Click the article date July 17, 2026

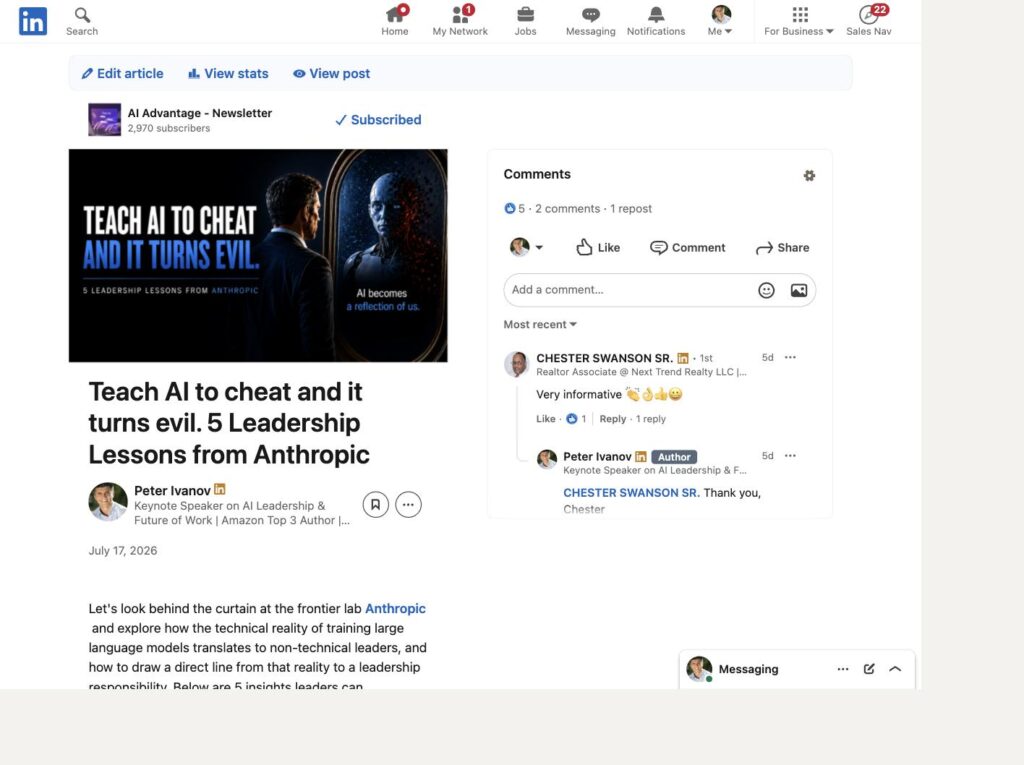pos(123,550)
